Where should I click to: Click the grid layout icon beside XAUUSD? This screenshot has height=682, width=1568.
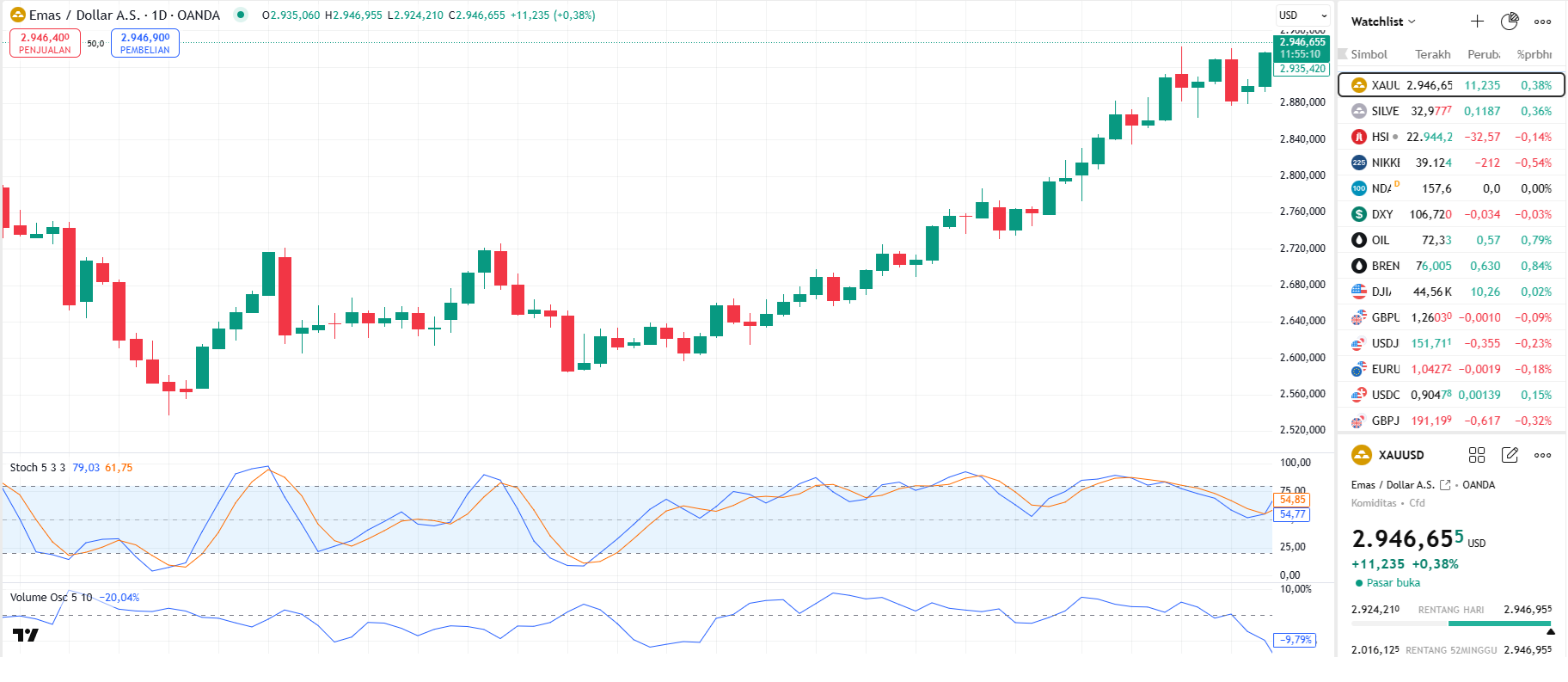click(1477, 455)
